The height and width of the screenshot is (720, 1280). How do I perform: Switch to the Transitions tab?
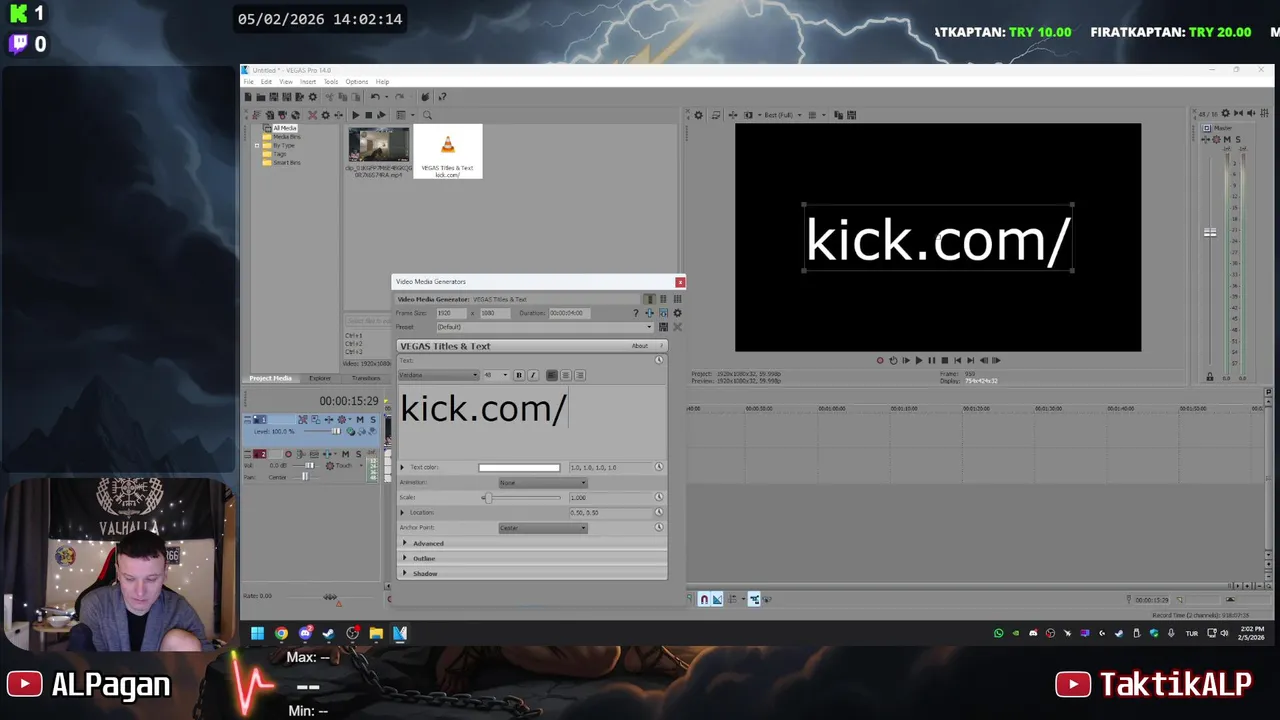(366, 378)
